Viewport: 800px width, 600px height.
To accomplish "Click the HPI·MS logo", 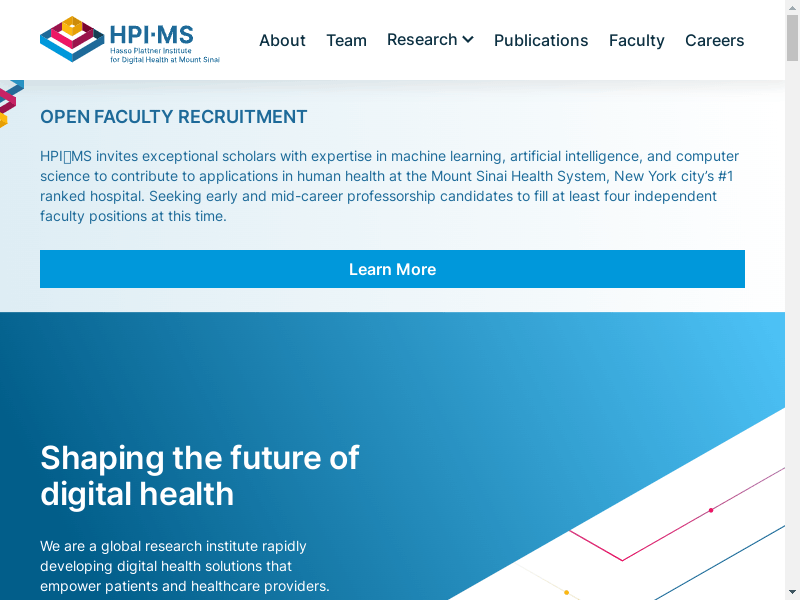I will (130, 40).
